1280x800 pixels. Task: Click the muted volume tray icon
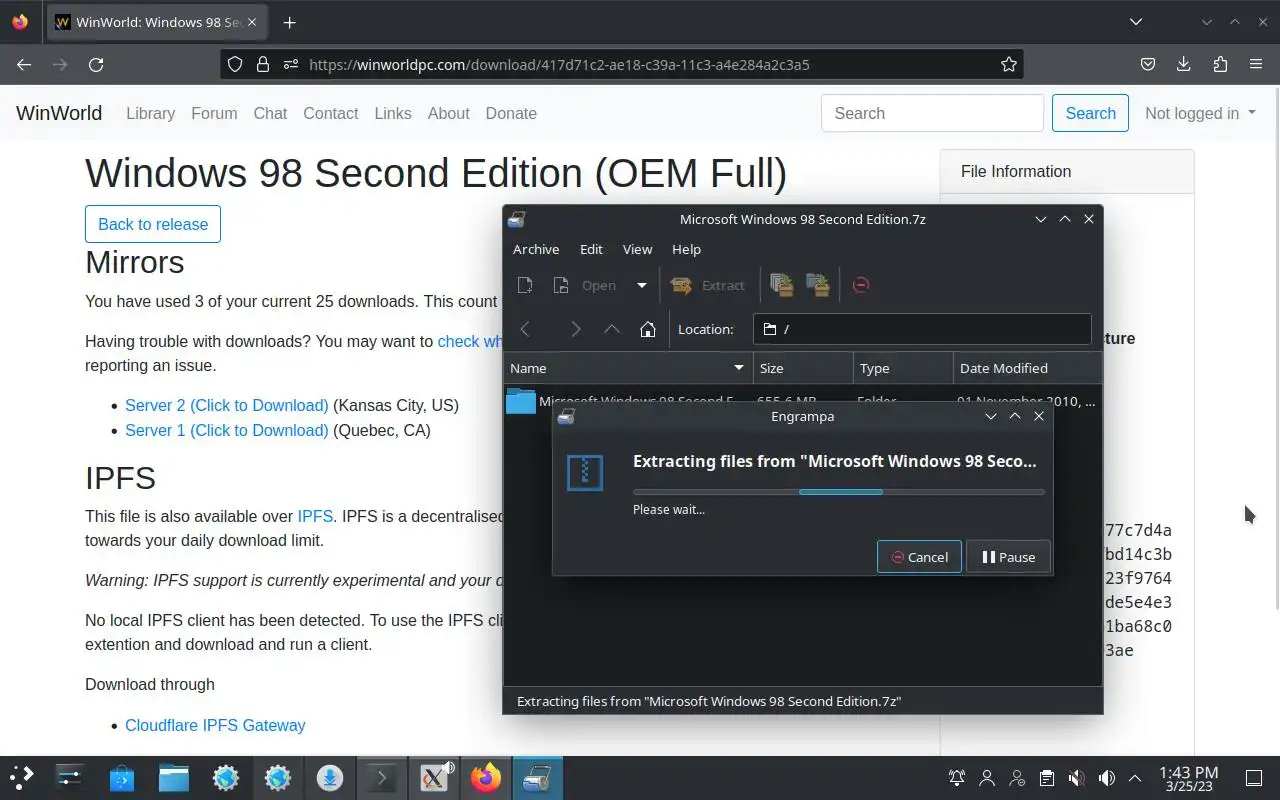1076,777
